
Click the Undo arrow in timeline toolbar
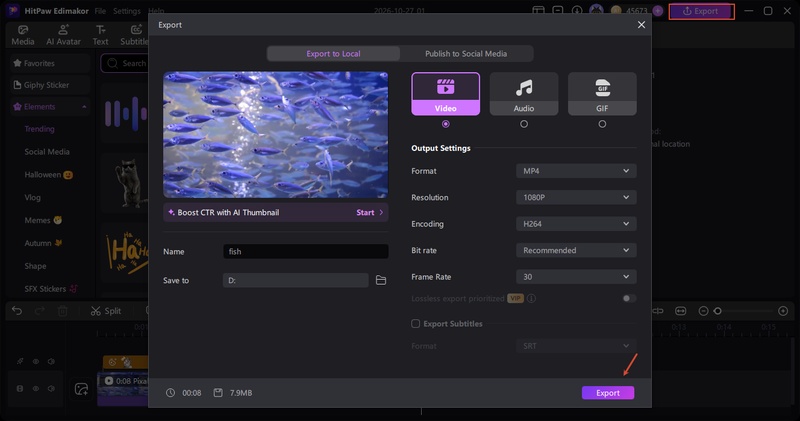point(17,311)
